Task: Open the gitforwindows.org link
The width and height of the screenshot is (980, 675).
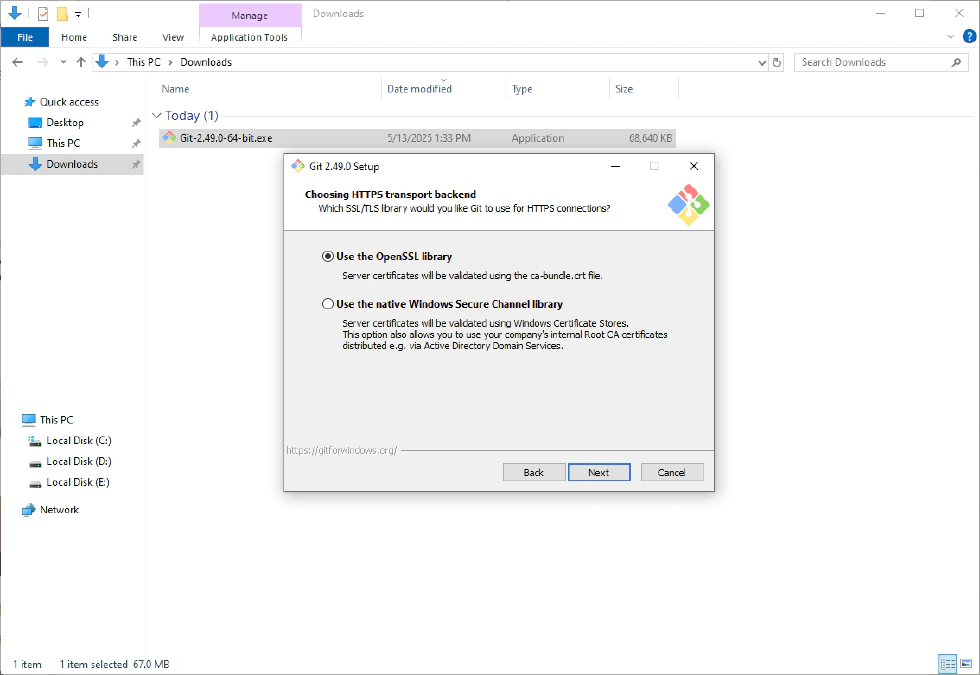Action: point(342,450)
